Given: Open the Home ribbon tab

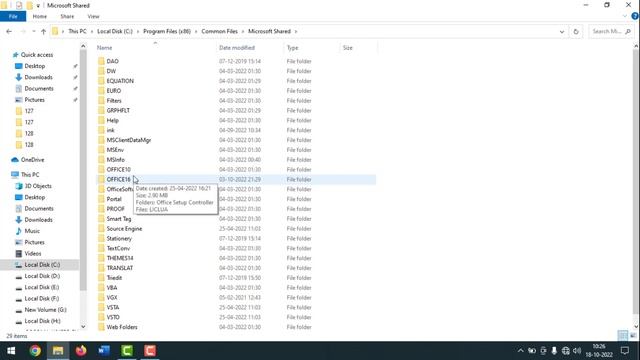Looking at the screenshot, I should click(40, 16).
